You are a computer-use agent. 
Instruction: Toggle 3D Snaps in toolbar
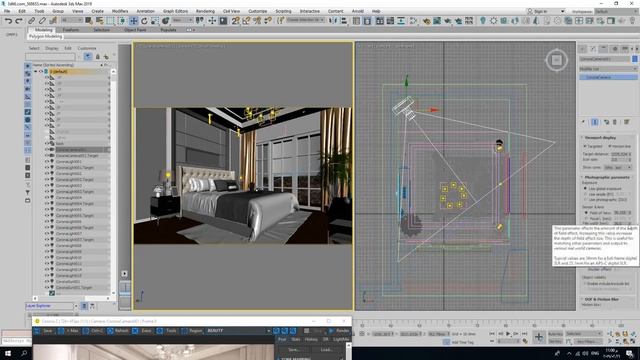point(235,20)
